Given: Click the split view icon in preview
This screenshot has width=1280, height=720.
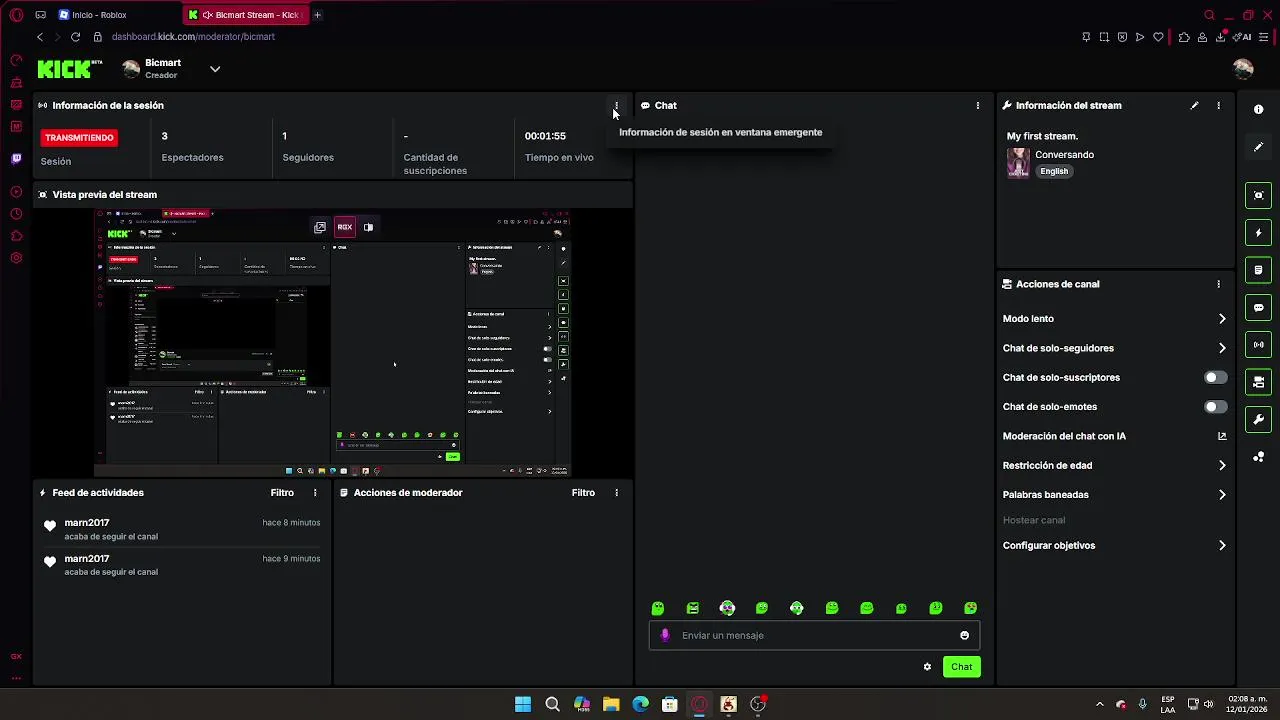Looking at the screenshot, I should tap(369, 227).
